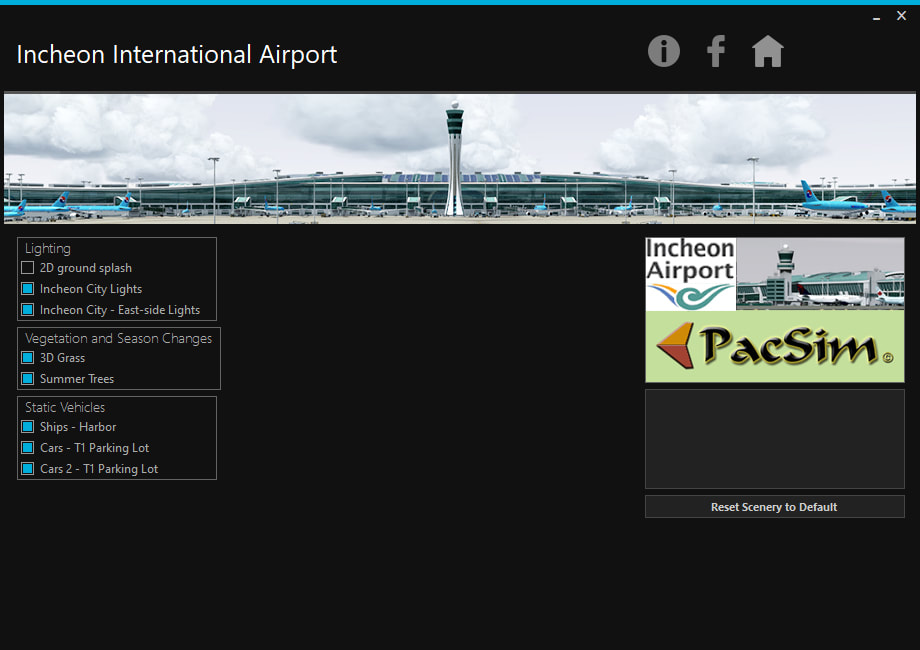The height and width of the screenshot is (650, 920).
Task: Toggle Incheon City Lights checkbox
Action: (28, 289)
